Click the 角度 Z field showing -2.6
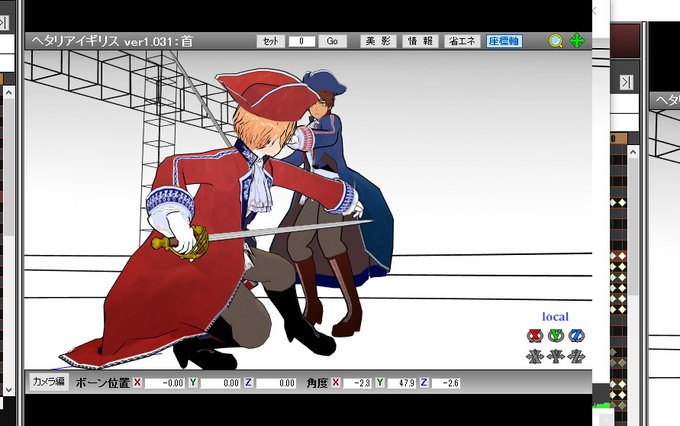This screenshot has height=426, width=680. (446, 383)
